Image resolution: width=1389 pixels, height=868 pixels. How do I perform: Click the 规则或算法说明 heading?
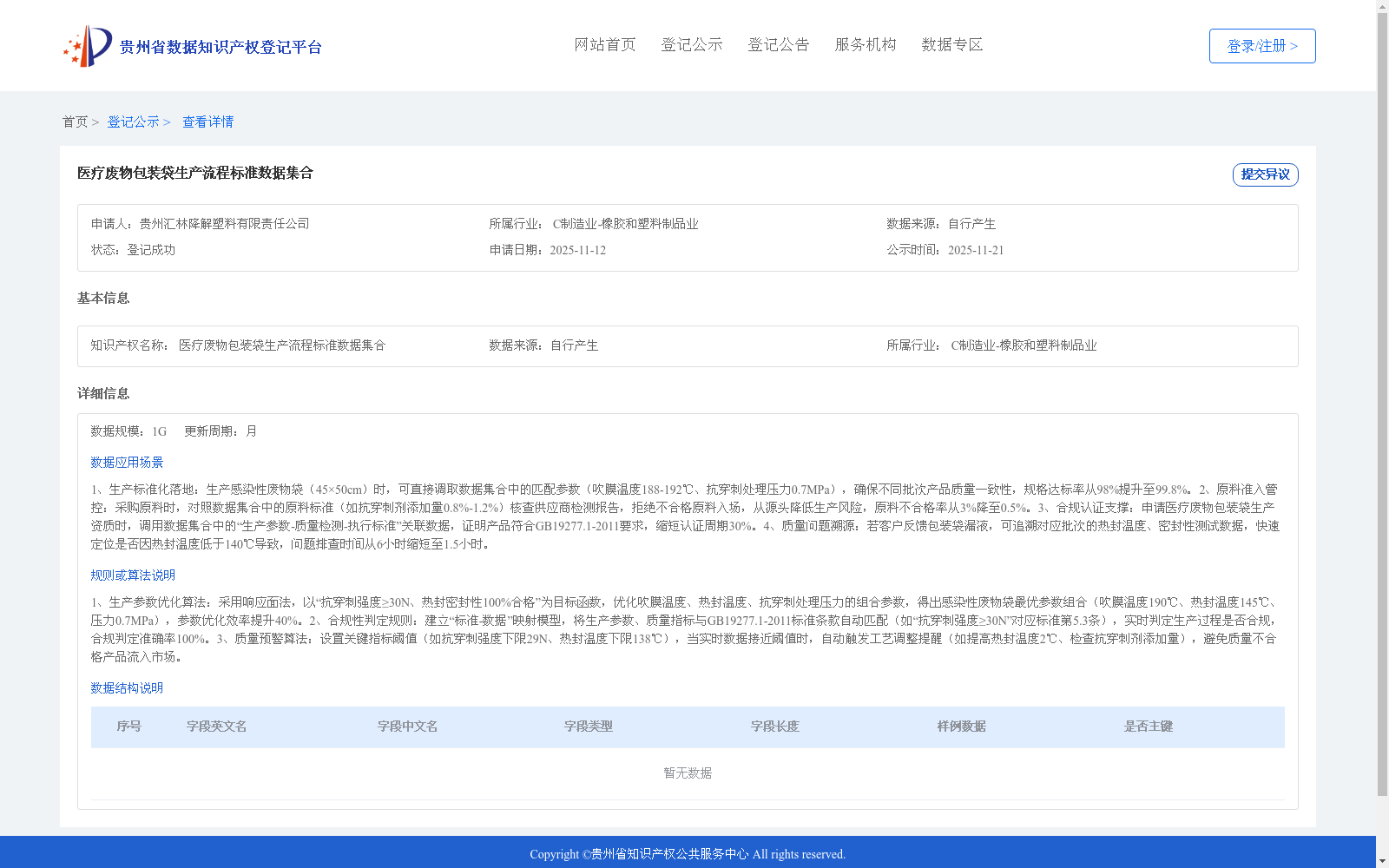(x=133, y=575)
